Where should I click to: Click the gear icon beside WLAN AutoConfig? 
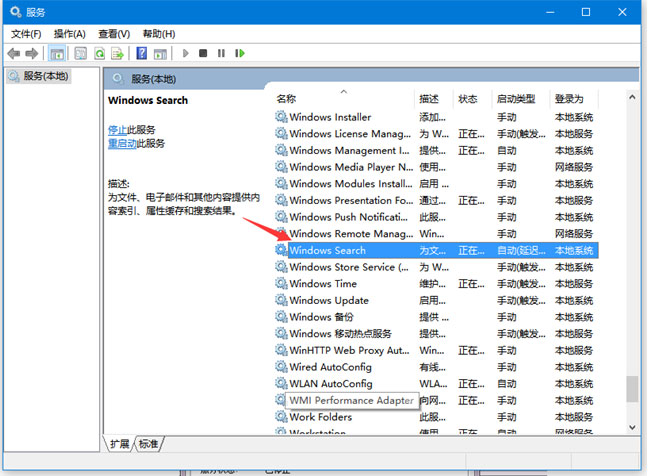click(x=281, y=384)
